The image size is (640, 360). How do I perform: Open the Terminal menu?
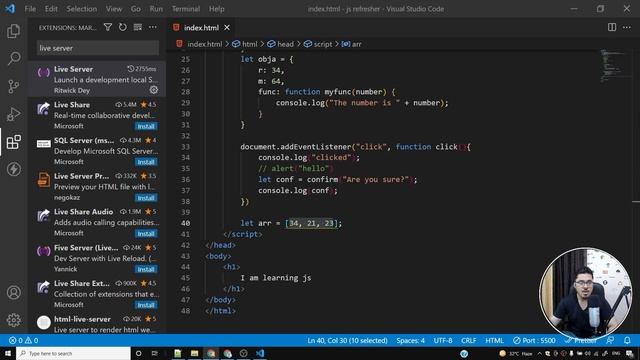tap(186, 9)
